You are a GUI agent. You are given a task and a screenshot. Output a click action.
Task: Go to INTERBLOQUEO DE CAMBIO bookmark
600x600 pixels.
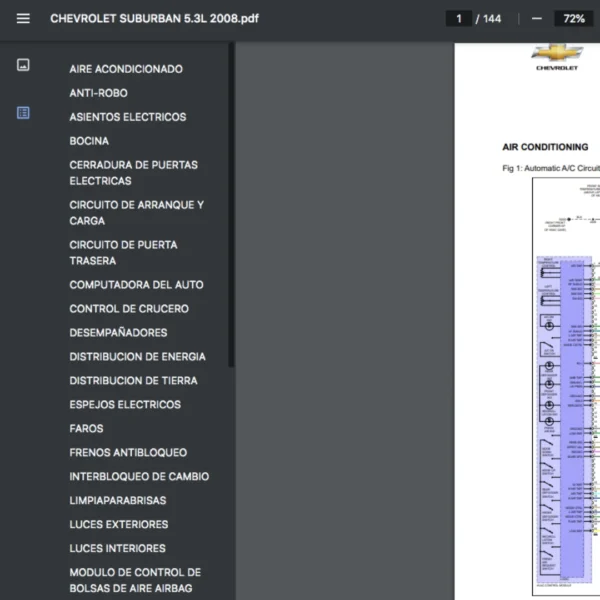tap(139, 476)
